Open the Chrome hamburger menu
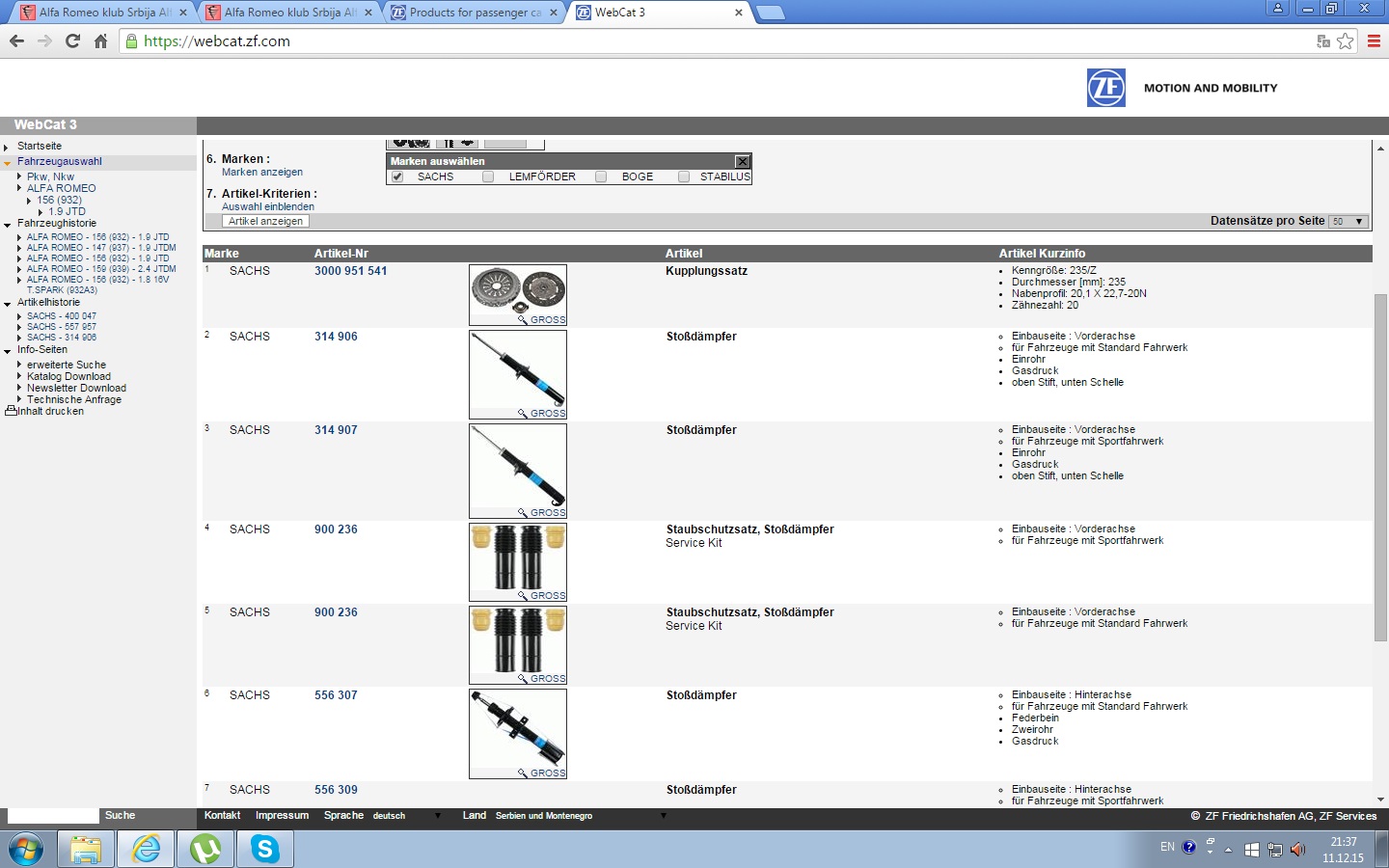Screen dimensions: 1389x868 1375,41
